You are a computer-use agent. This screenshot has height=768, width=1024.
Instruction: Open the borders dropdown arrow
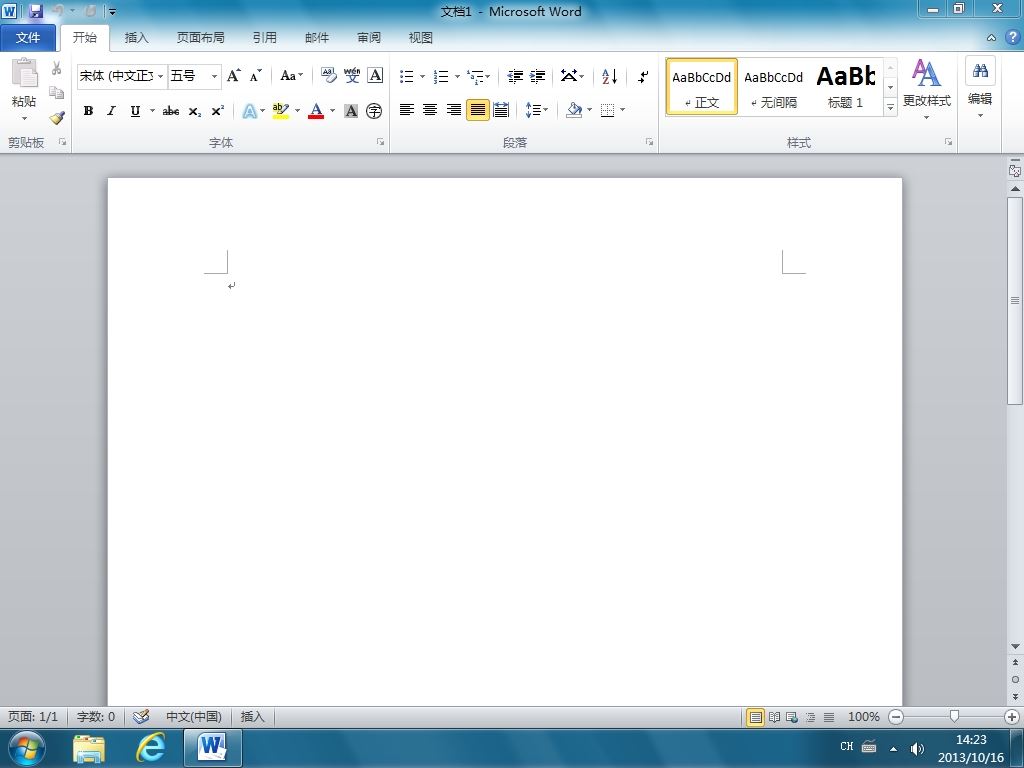click(622, 110)
